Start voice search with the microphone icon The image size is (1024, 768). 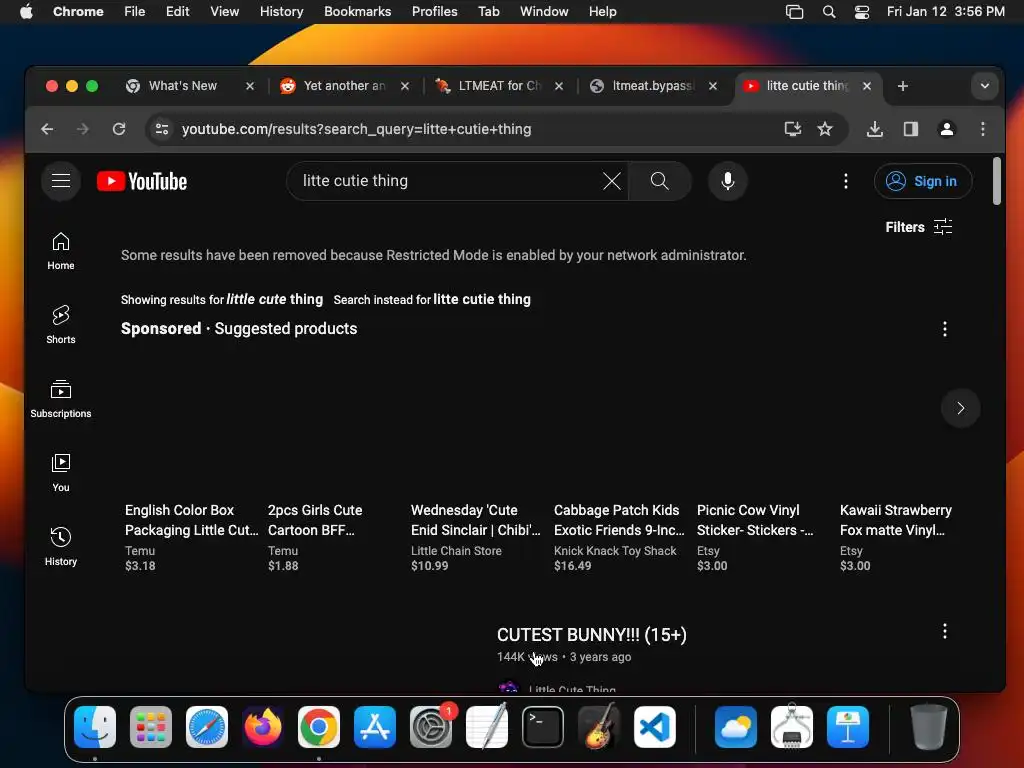(x=728, y=181)
